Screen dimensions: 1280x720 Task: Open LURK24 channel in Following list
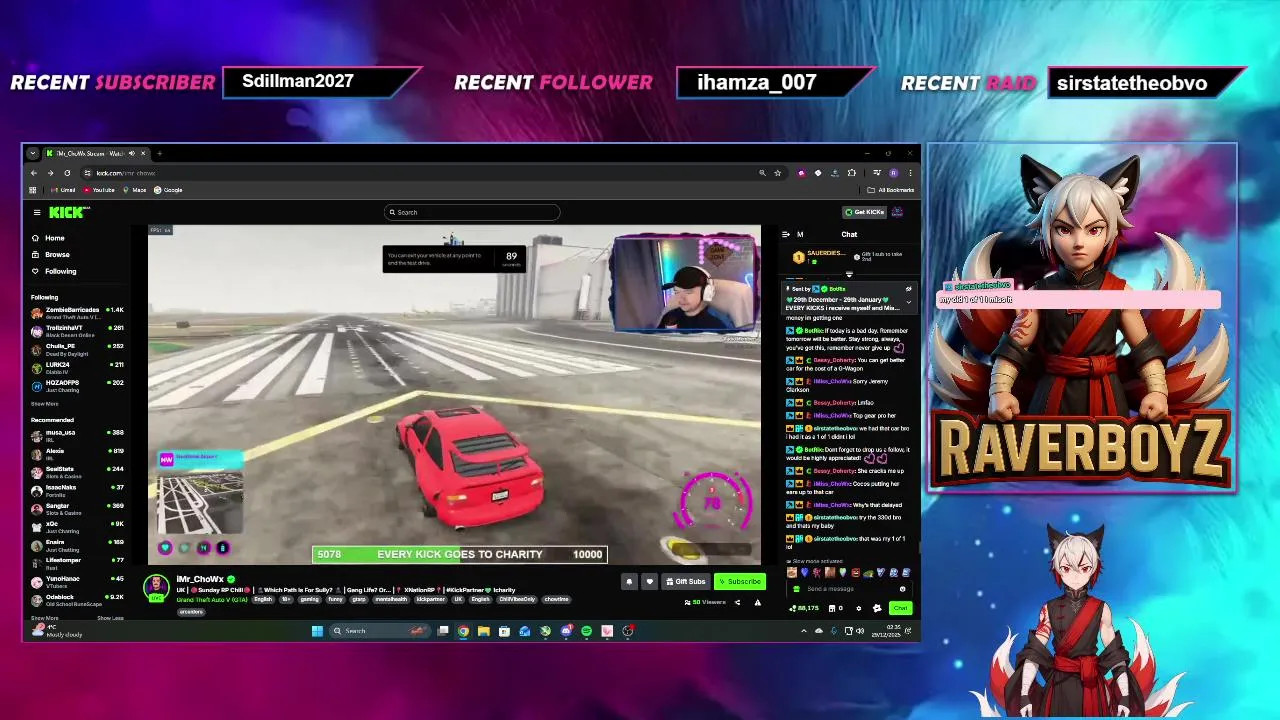[x=78, y=366]
